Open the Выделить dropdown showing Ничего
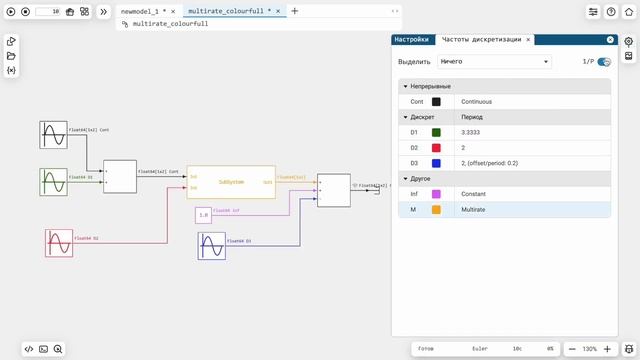This screenshot has height=360, width=640. pyautogui.click(x=494, y=62)
